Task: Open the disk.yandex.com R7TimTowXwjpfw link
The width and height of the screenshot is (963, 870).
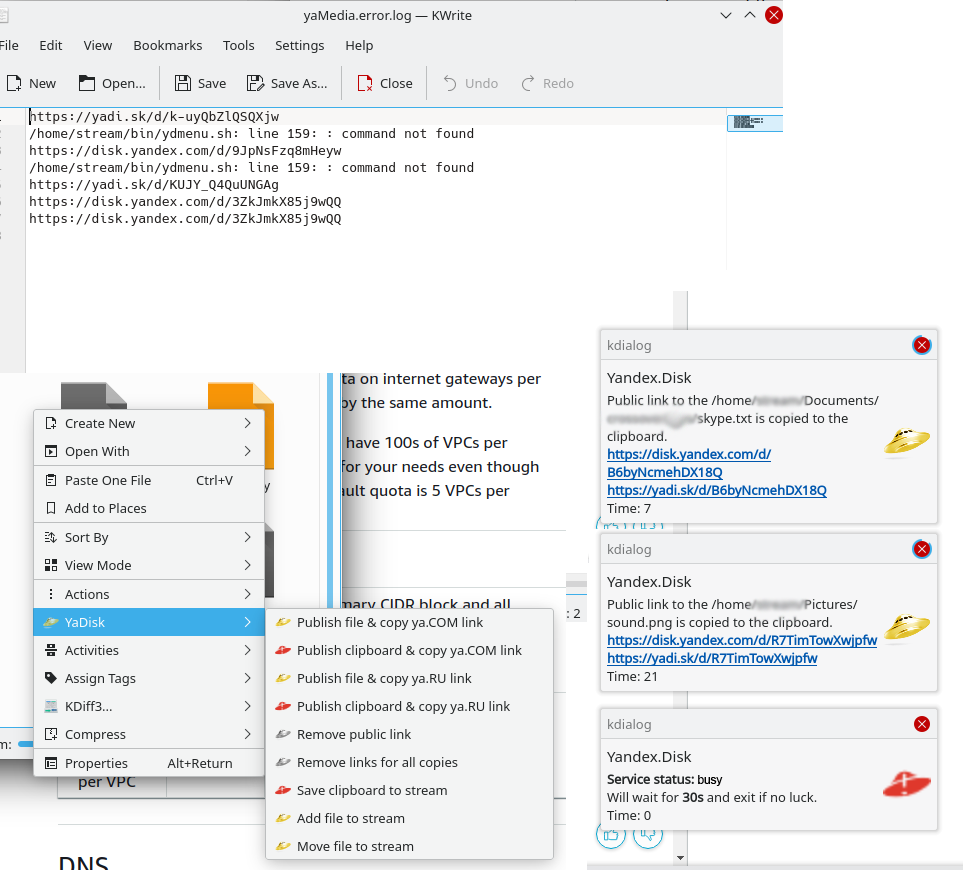Action: pyautogui.click(x=742, y=640)
